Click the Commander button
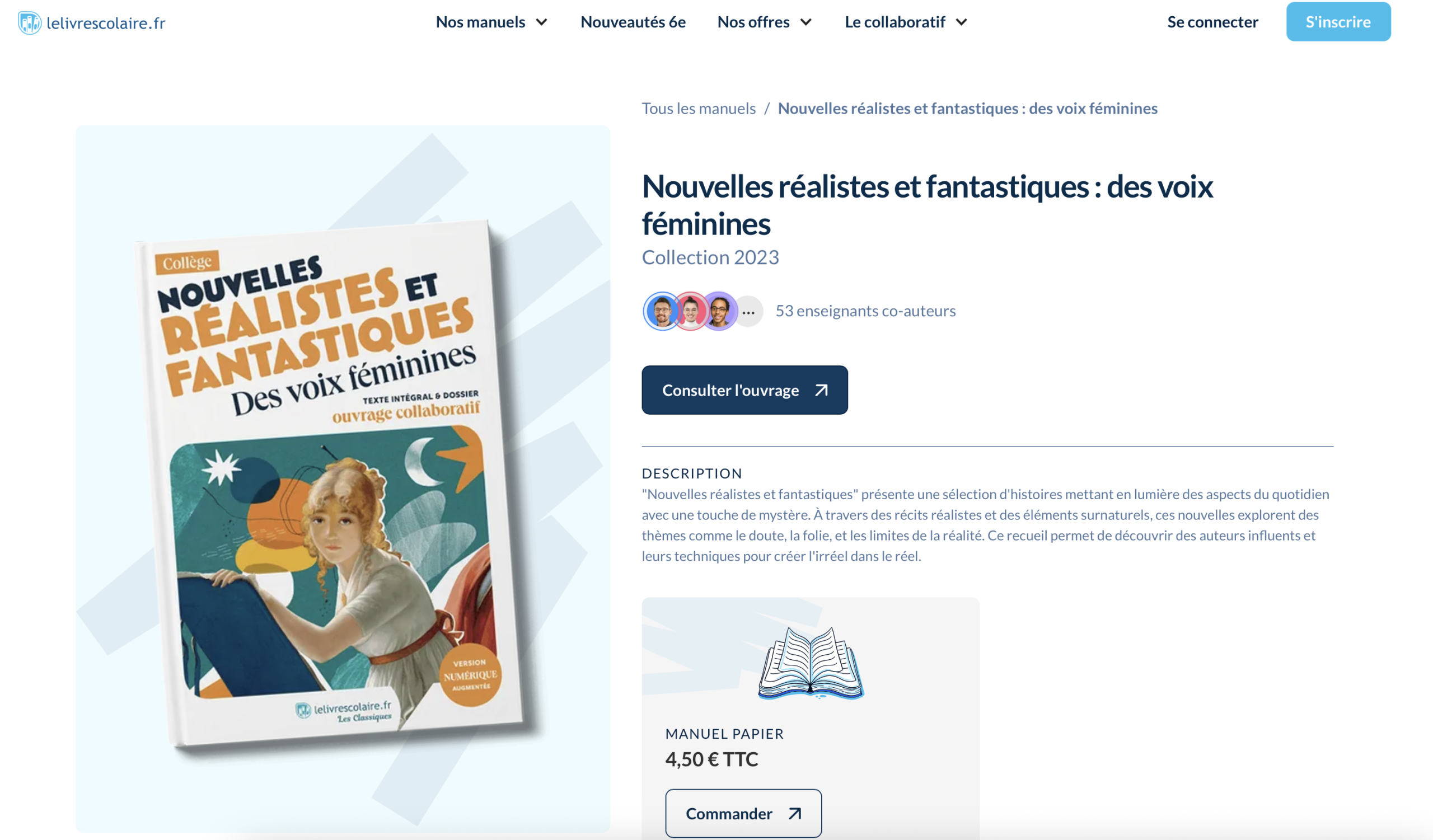The image size is (1433, 840). (x=743, y=813)
